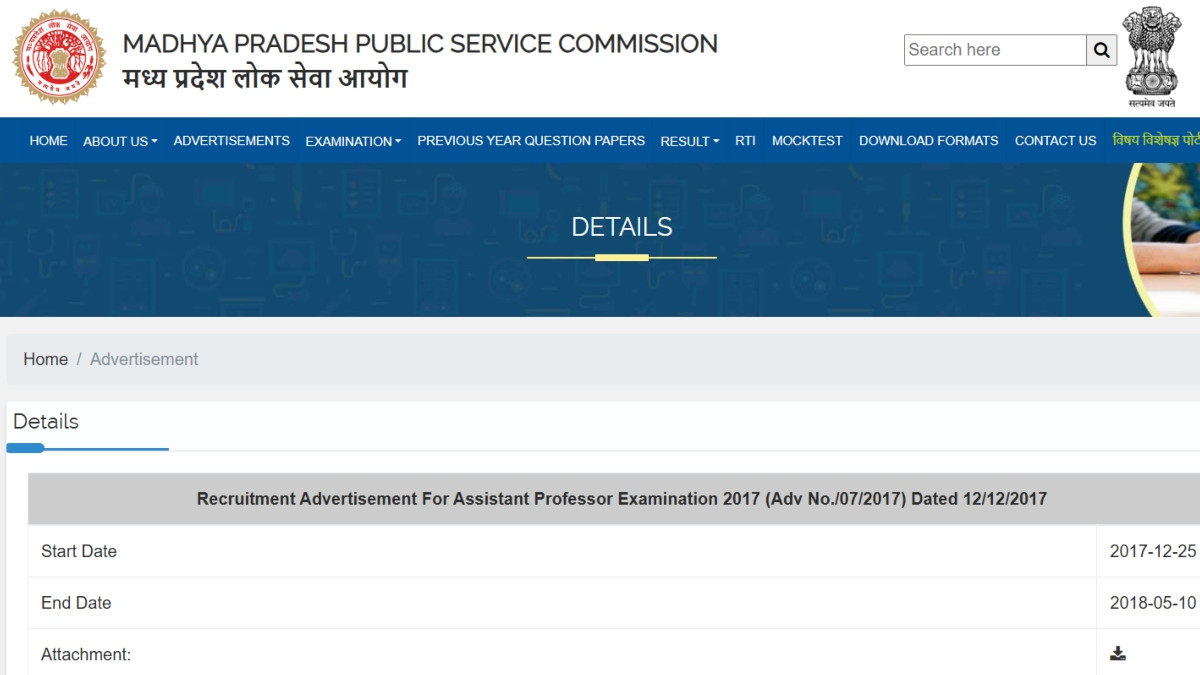
Task: Open the Mocktest page
Action: 807,141
